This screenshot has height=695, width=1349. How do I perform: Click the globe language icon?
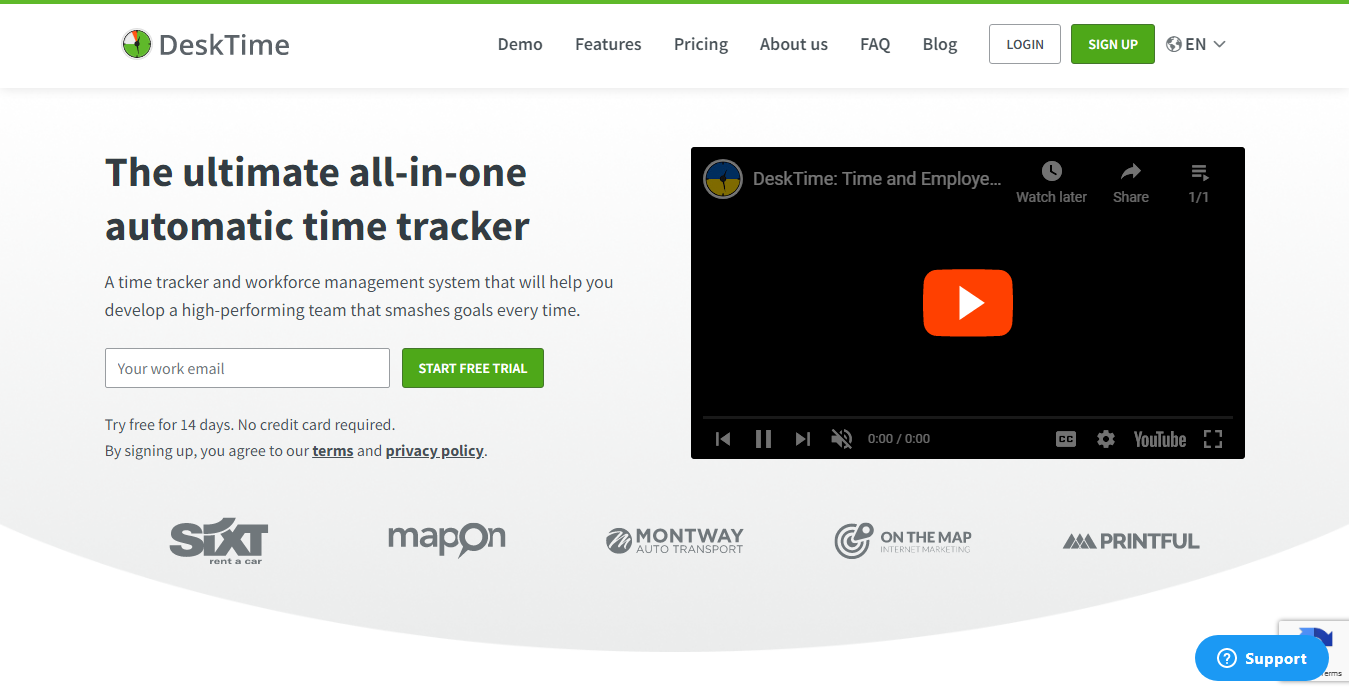[x=1174, y=44]
